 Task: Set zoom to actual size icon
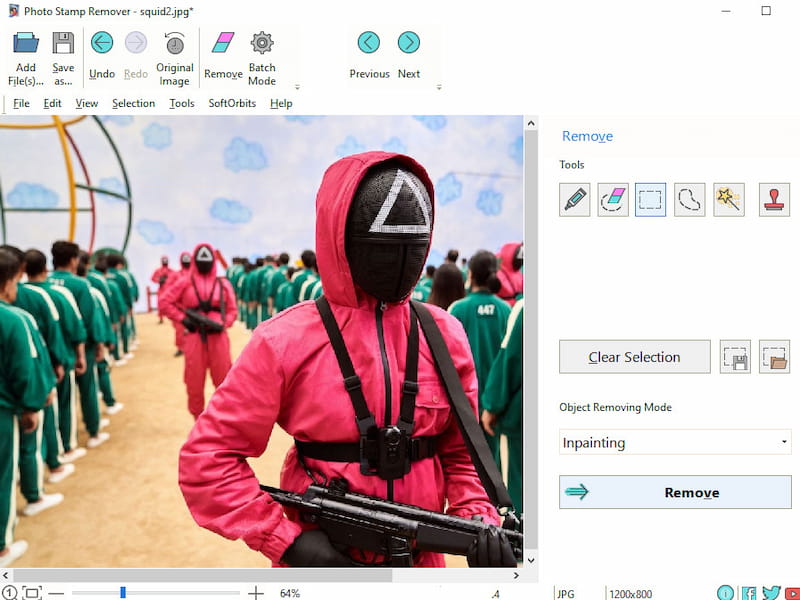(x=9, y=593)
